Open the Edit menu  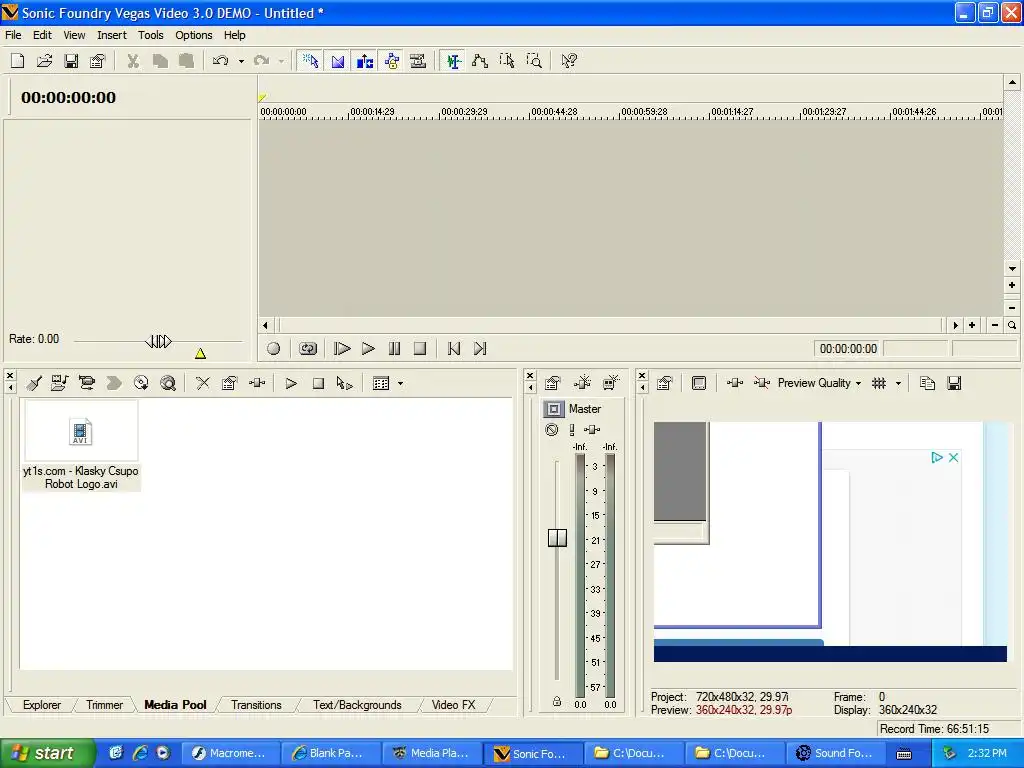tap(42, 35)
